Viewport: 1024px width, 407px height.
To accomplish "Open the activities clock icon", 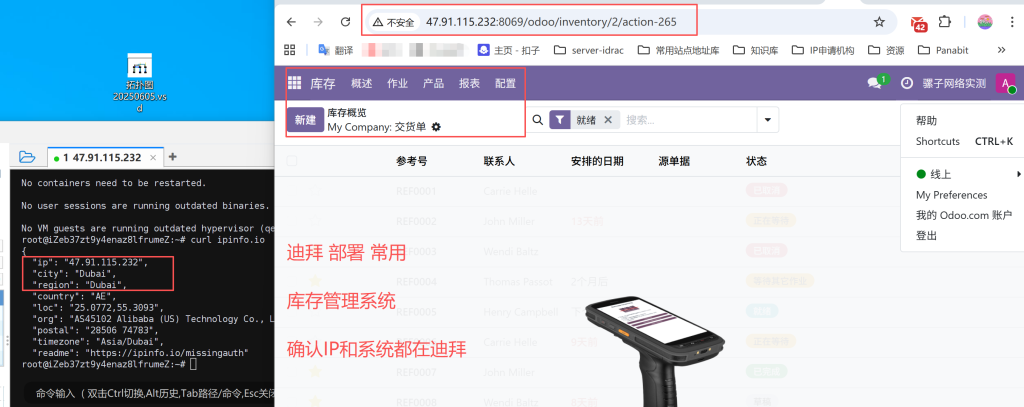I will [907, 84].
